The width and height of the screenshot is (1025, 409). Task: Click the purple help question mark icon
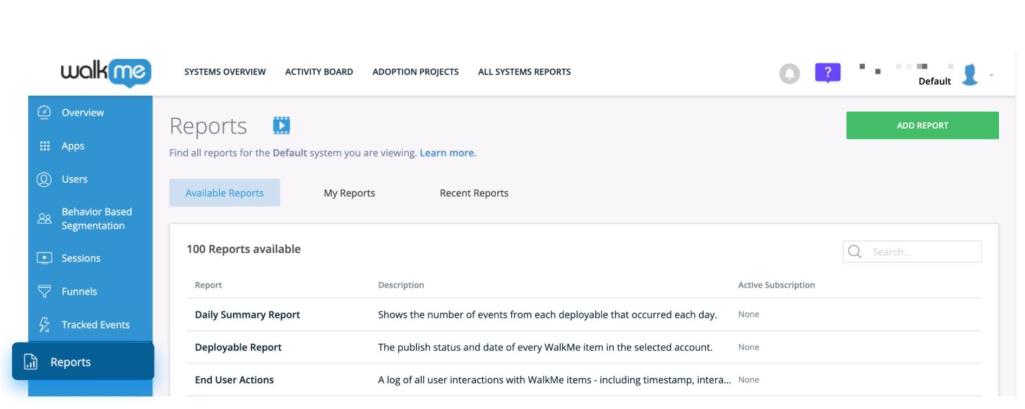coord(827,73)
